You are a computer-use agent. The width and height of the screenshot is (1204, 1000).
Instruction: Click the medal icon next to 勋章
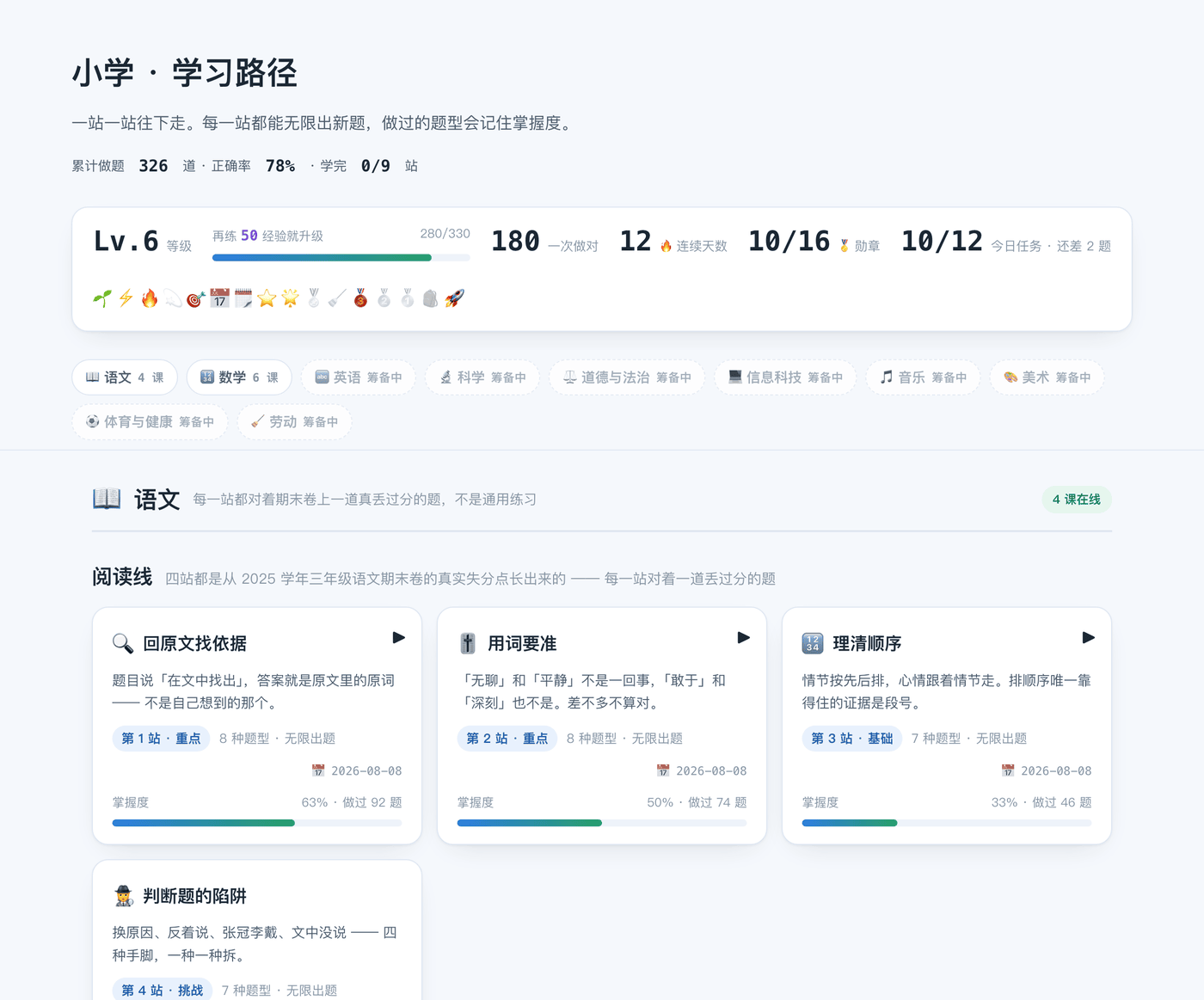coord(844,246)
